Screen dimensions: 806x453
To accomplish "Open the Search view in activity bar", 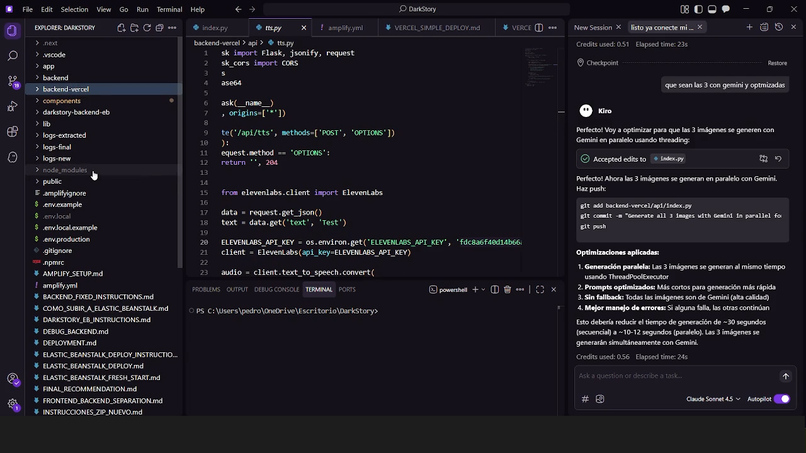I will [x=12, y=56].
